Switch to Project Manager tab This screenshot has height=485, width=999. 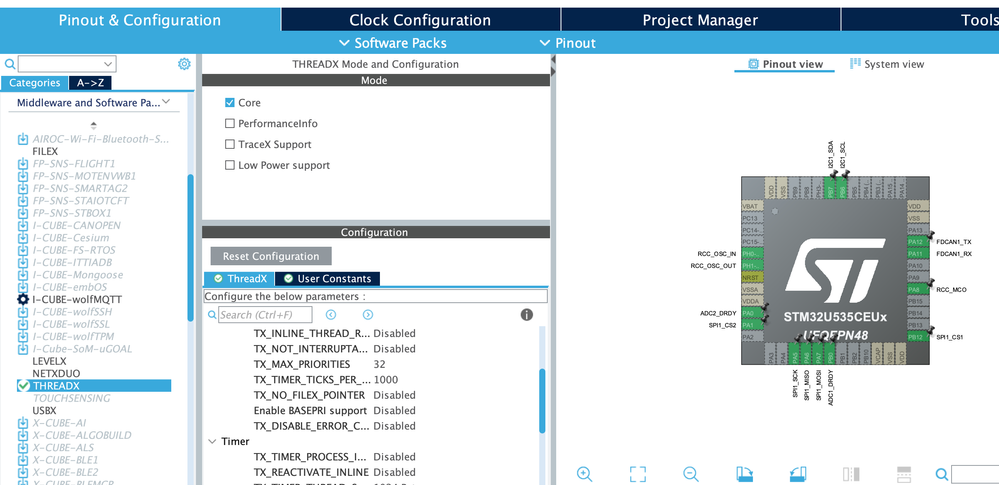point(700,20)
